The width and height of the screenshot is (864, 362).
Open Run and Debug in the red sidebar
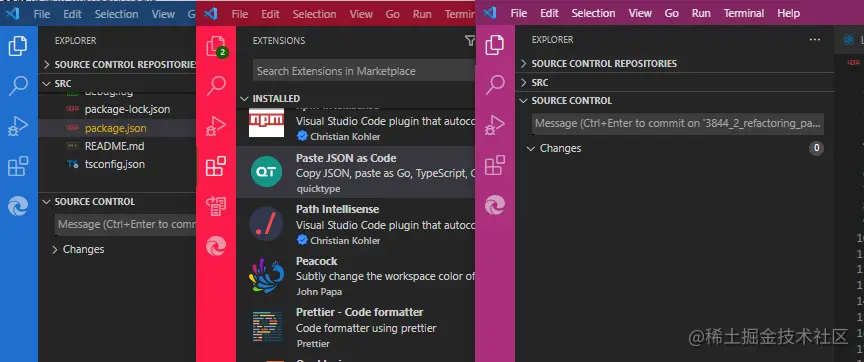point(216,126)
